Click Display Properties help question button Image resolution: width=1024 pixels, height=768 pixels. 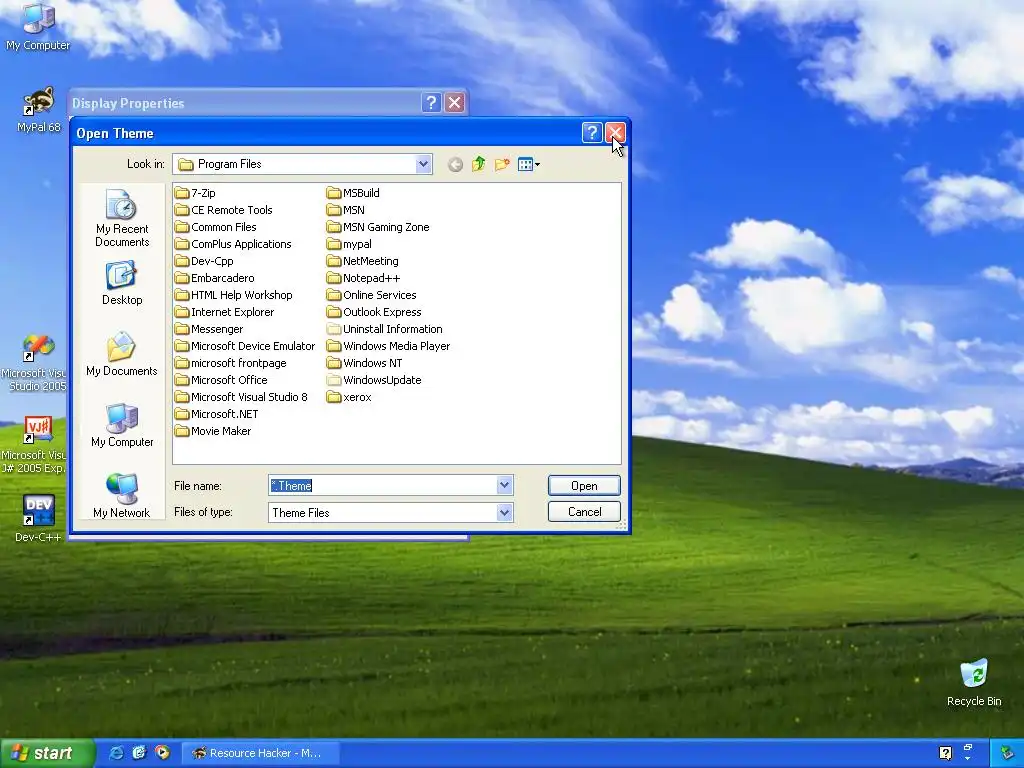[x=431, y=103]
